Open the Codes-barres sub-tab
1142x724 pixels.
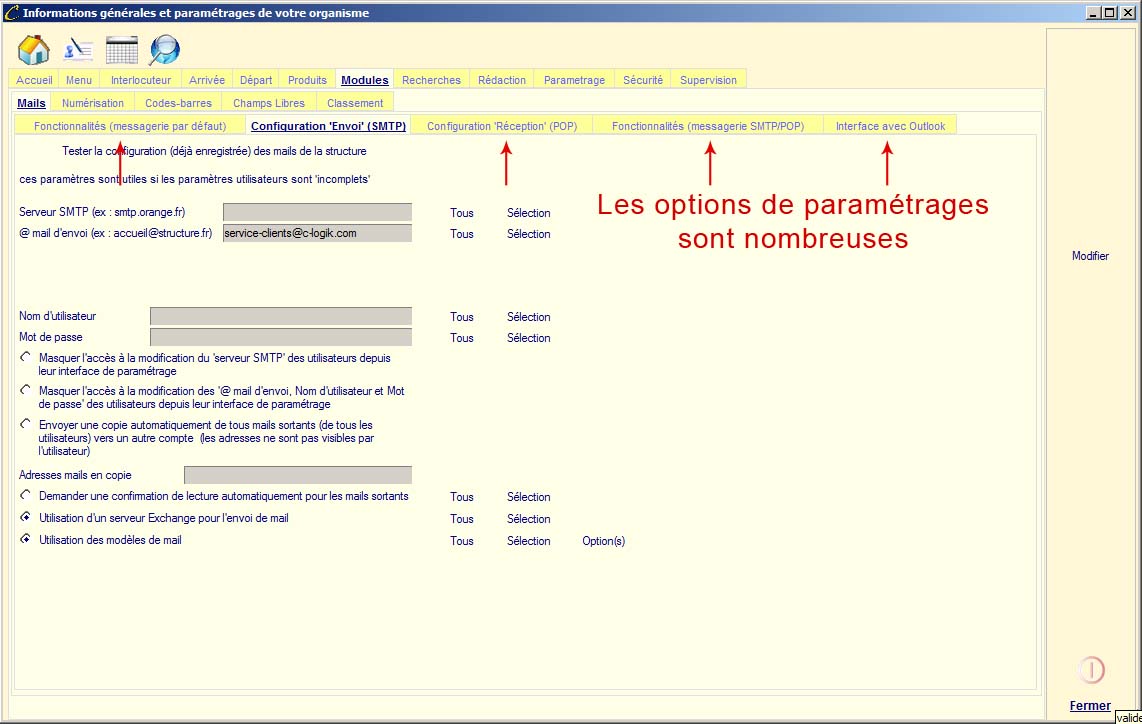pos(178,103)
